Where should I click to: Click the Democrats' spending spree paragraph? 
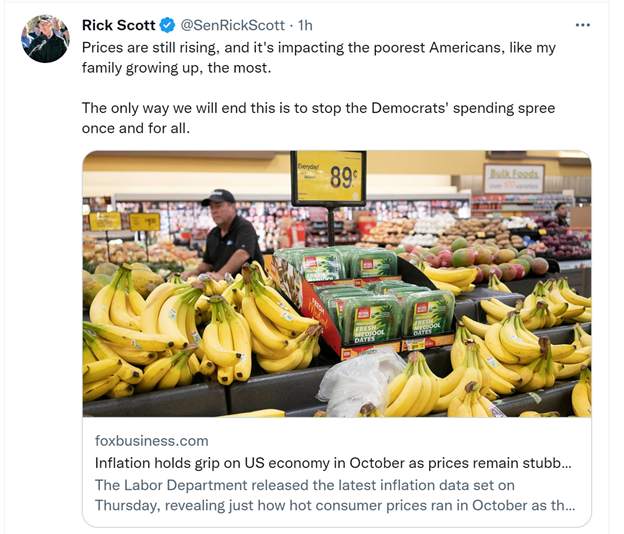(x=318, y=118)
